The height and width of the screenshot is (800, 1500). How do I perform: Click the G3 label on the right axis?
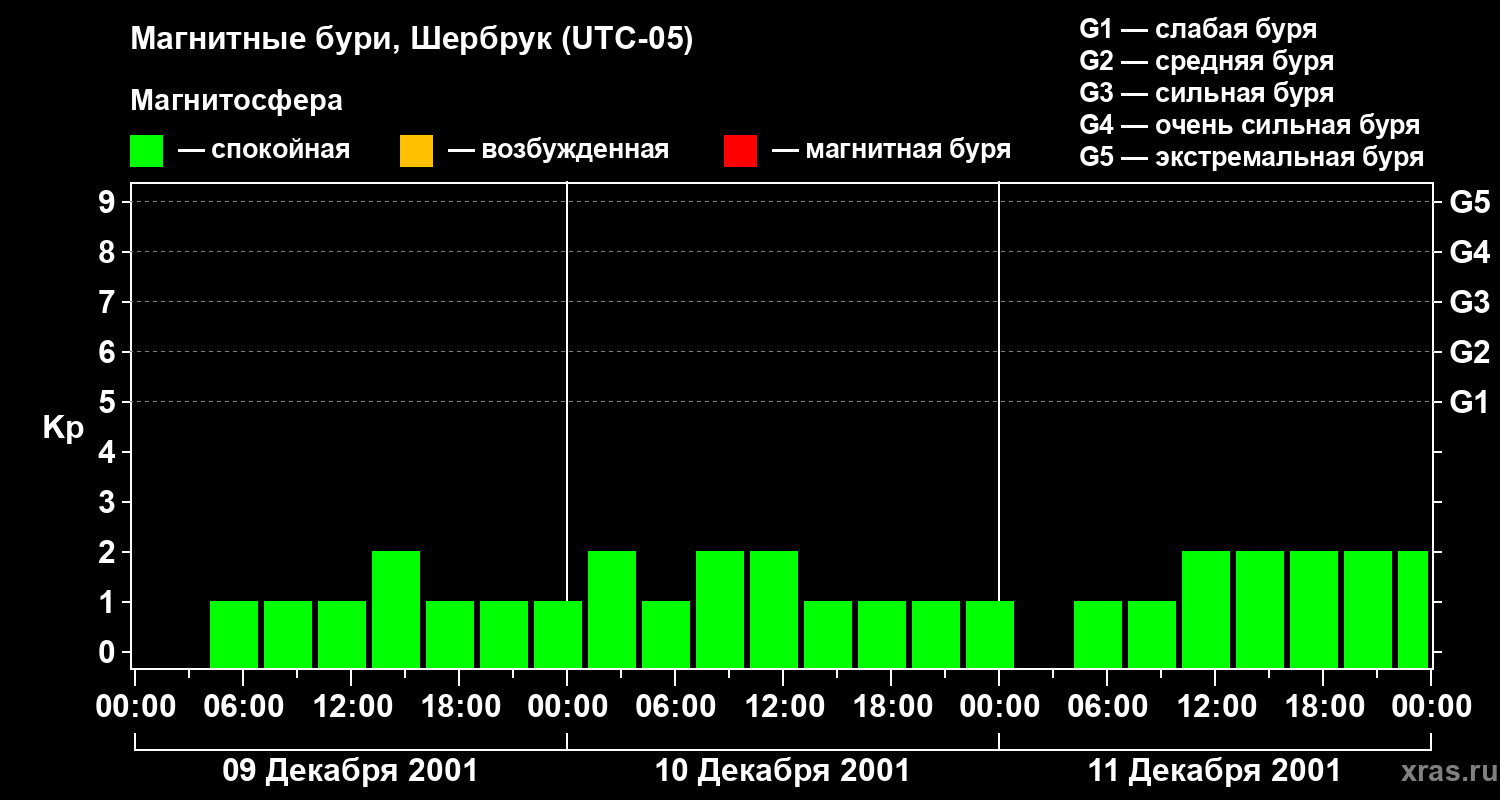[1469, 302]
